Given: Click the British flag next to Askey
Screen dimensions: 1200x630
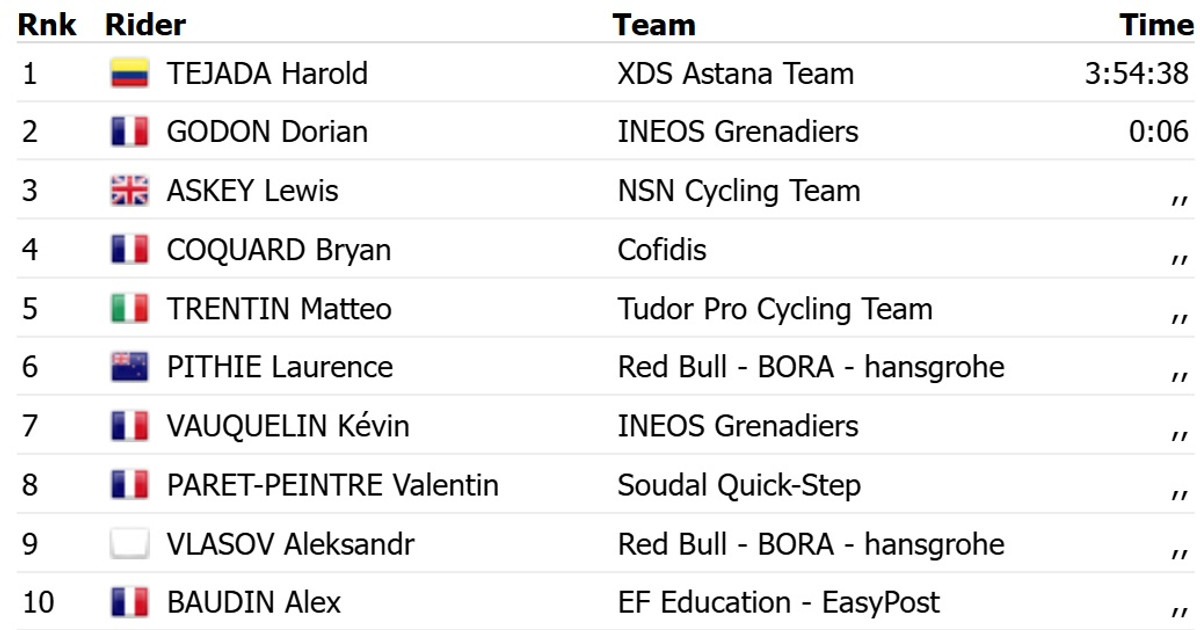Looking at the screenshot, I should (129, 191).
